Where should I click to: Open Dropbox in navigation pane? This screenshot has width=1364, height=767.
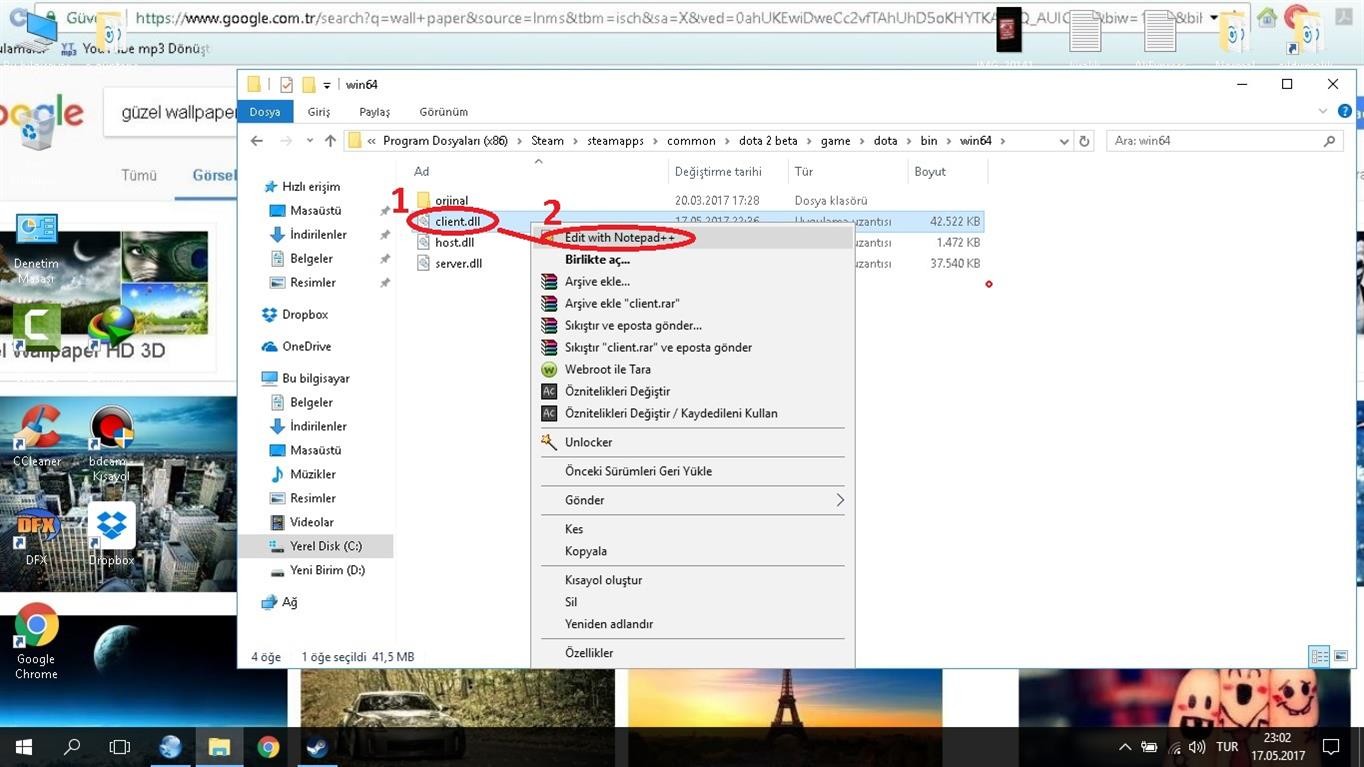click(305, 314)
